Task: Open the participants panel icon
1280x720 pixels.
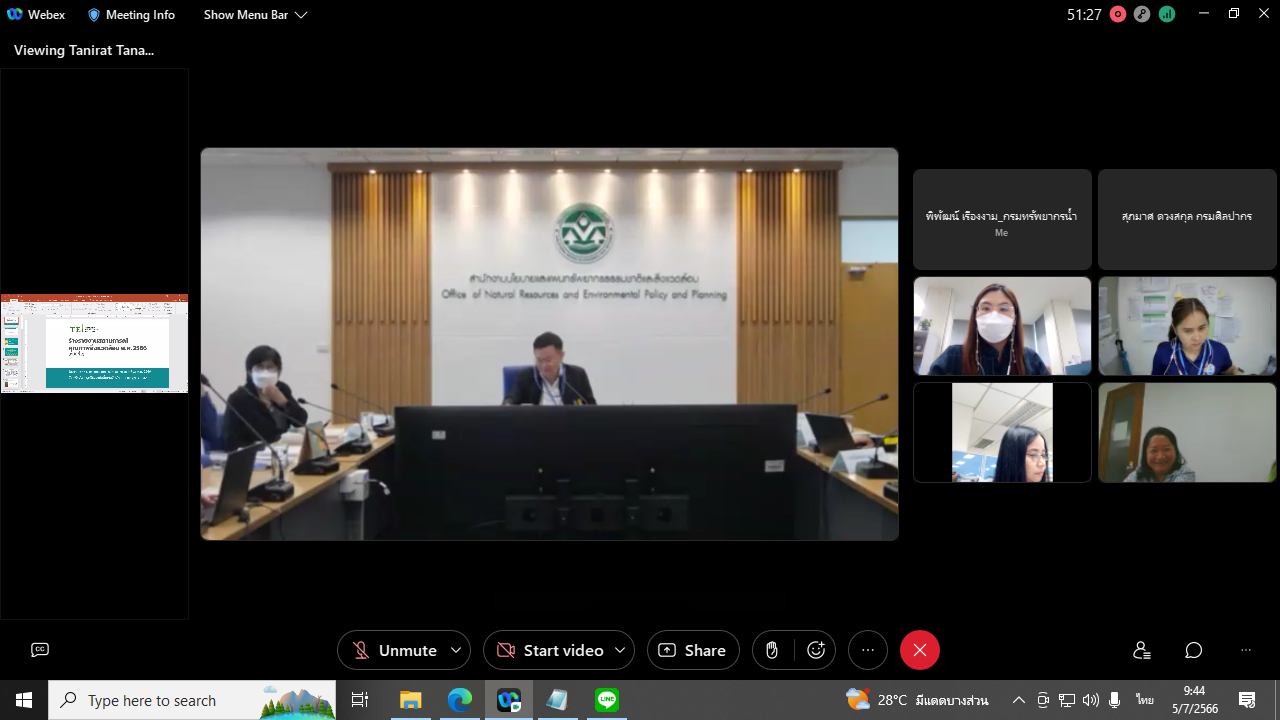Action: 1142,650
